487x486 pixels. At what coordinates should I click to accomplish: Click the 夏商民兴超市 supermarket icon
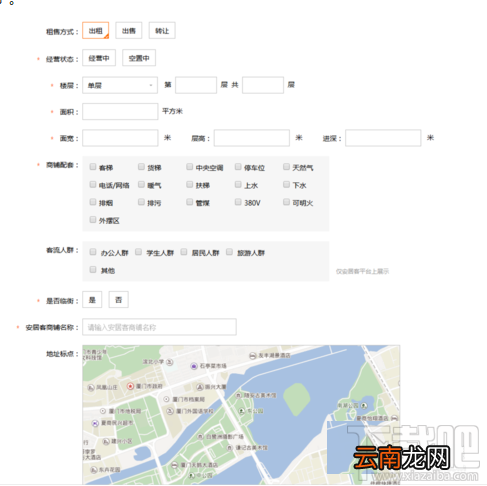[95, 423]
